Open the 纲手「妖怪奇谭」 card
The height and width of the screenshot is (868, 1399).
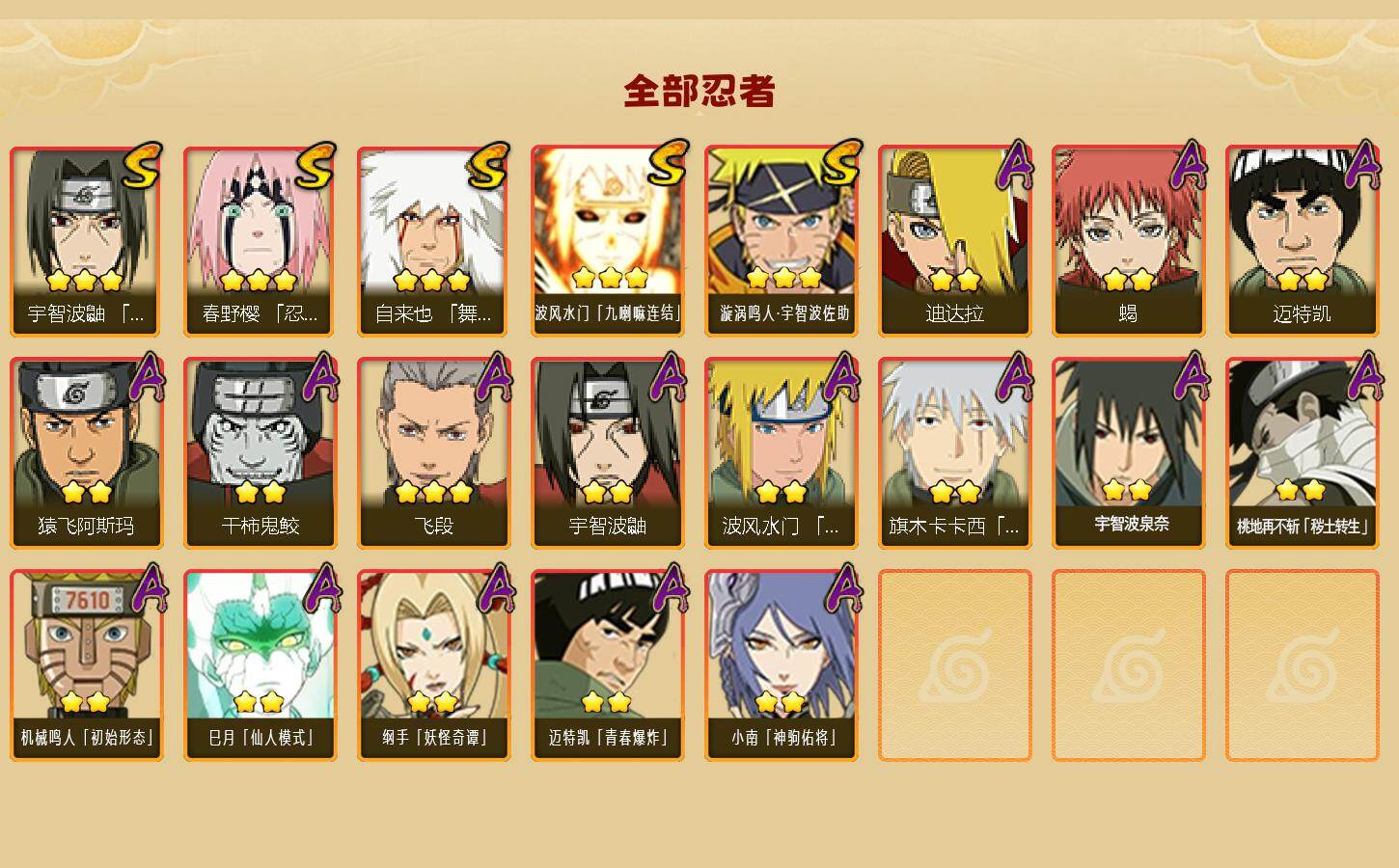pyautogui.click(x=433, y=665)
